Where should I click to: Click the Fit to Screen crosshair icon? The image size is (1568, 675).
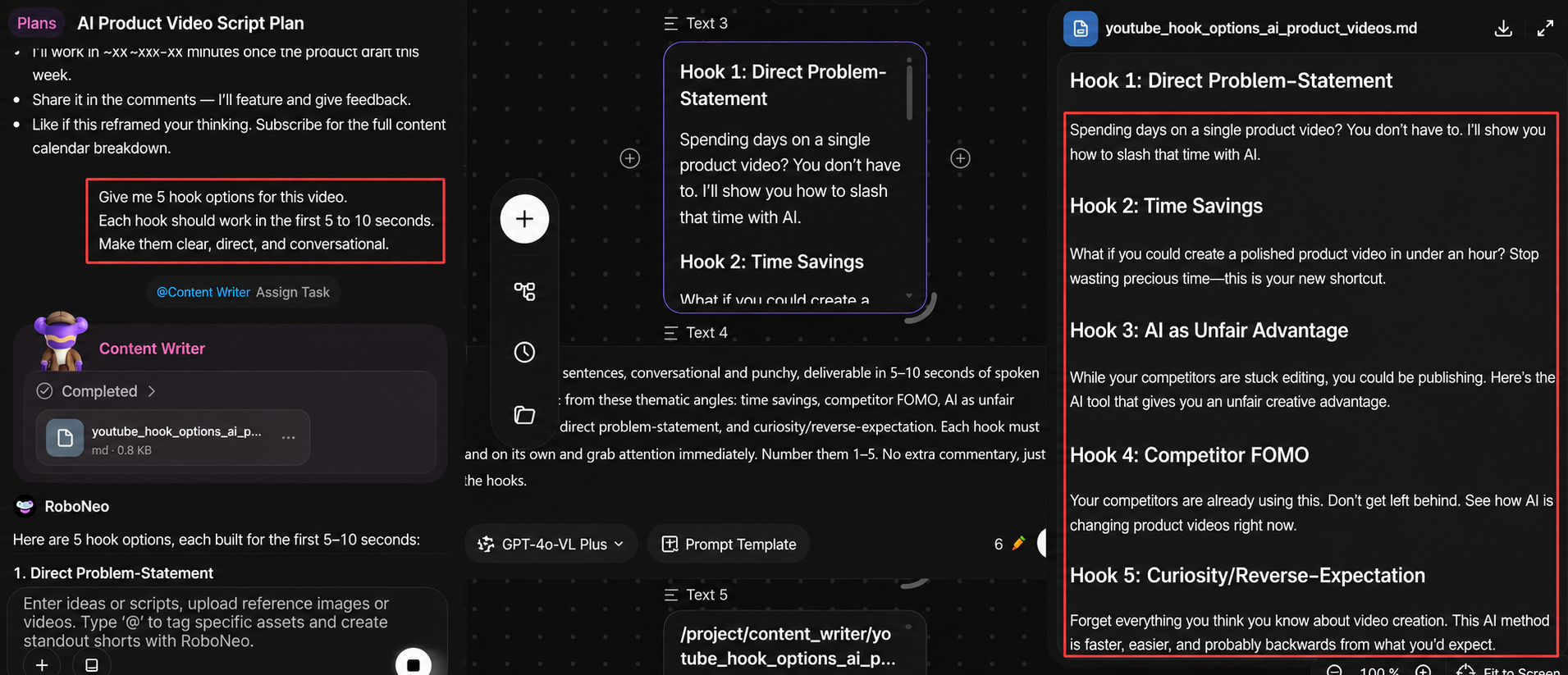(x=1465, y=670)
